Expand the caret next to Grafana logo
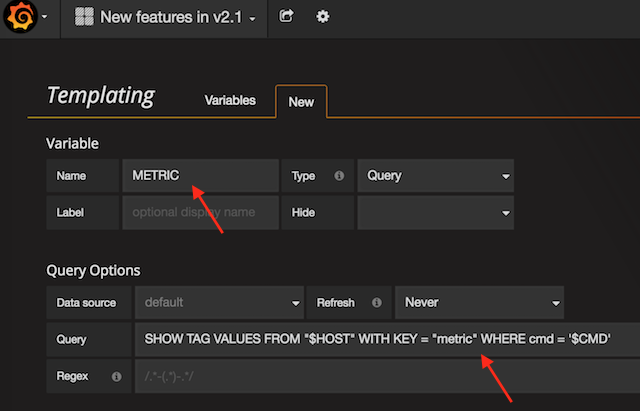Image resolution: width=640 pixels, height=411 pixels. (46, 18)
